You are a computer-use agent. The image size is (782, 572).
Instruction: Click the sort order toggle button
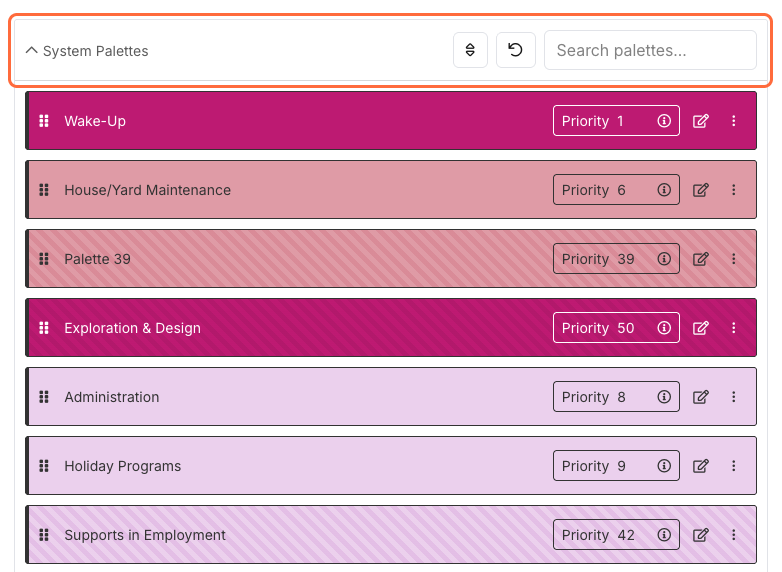click(x=470, y=50)
